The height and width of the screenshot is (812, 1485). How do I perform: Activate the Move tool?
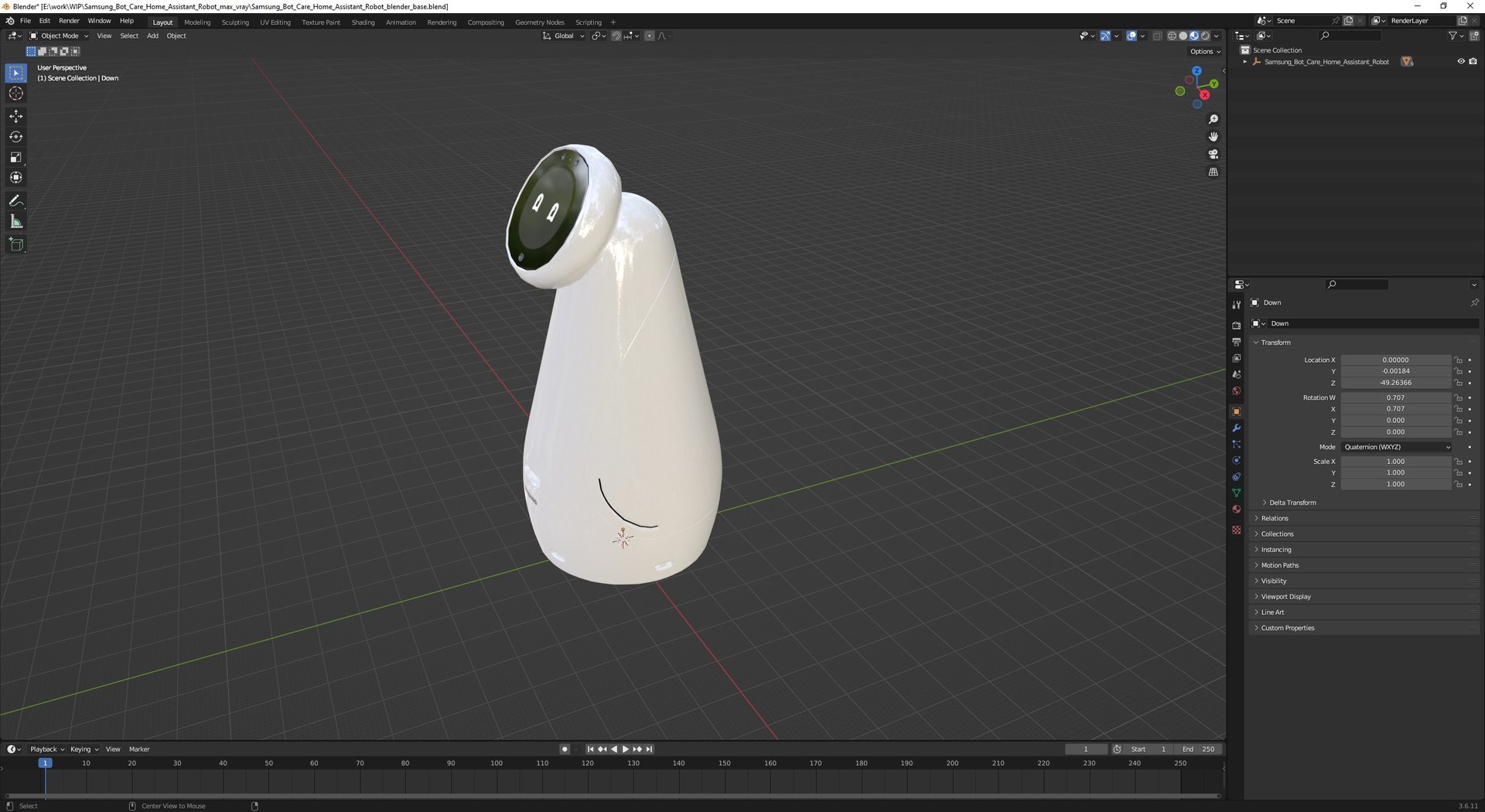coord(16,116)
